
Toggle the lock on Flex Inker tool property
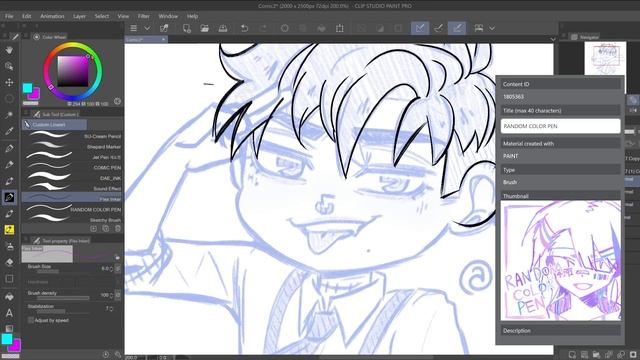click(117, 257)
